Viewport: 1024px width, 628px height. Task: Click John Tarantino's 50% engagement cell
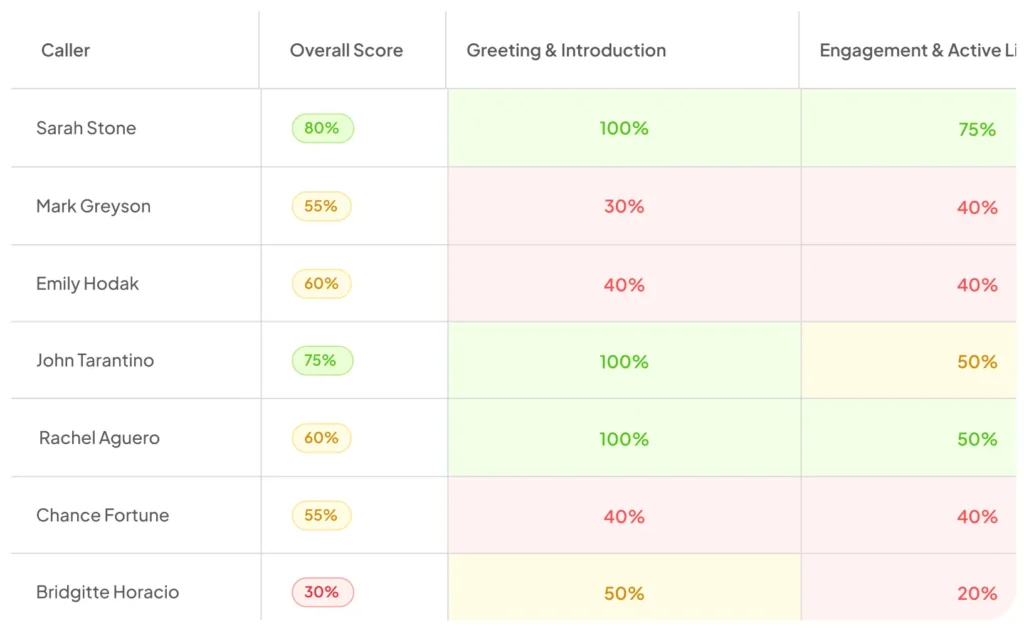[909, 360]
